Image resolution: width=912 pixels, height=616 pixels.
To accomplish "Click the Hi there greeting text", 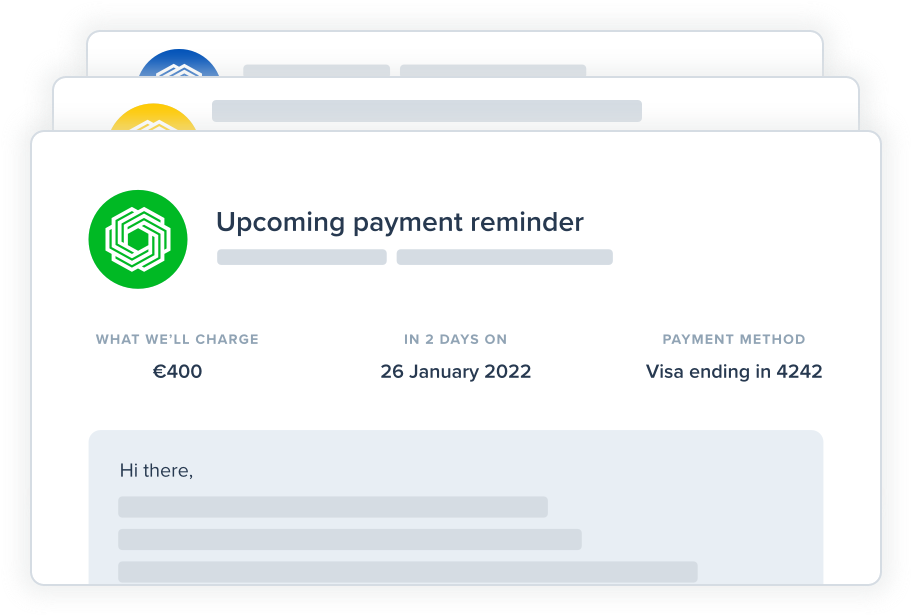I will 156,470.
